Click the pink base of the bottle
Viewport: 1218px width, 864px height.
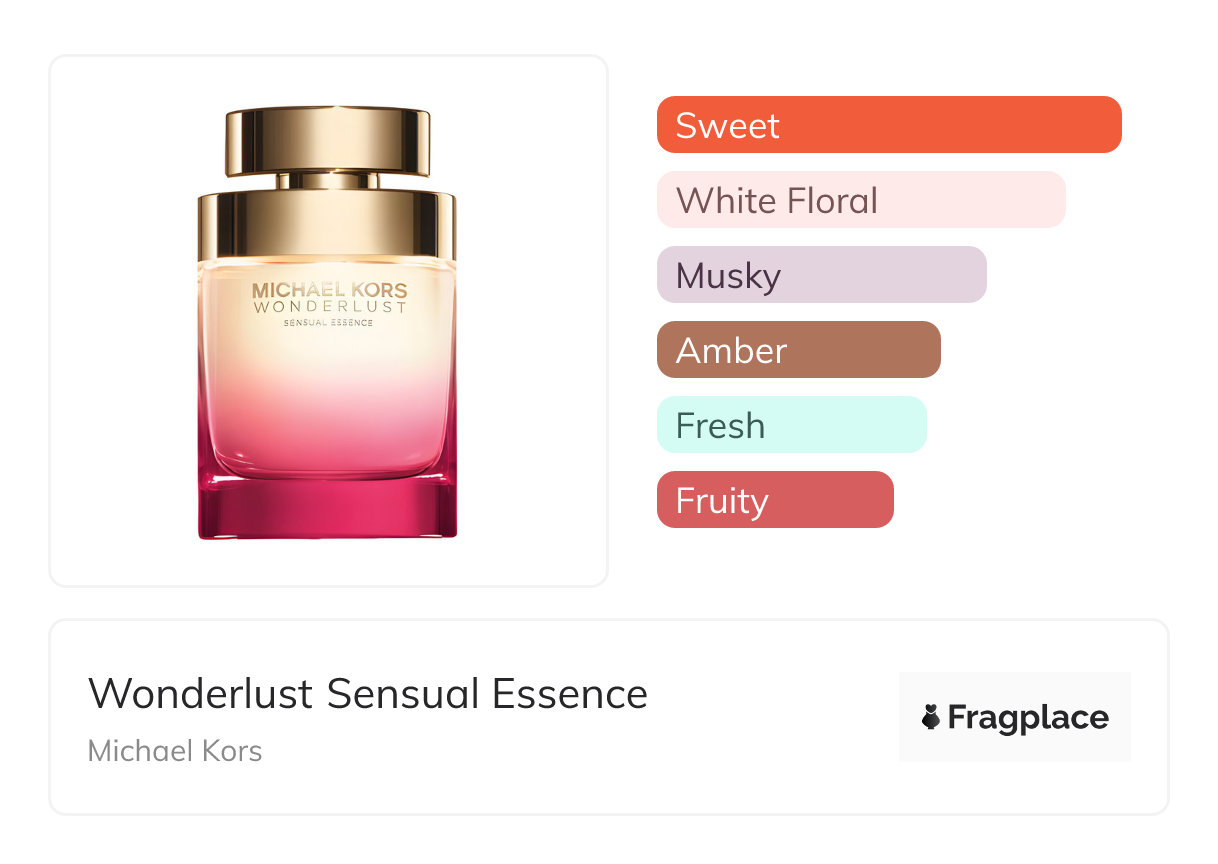click(x=328, y=508)
